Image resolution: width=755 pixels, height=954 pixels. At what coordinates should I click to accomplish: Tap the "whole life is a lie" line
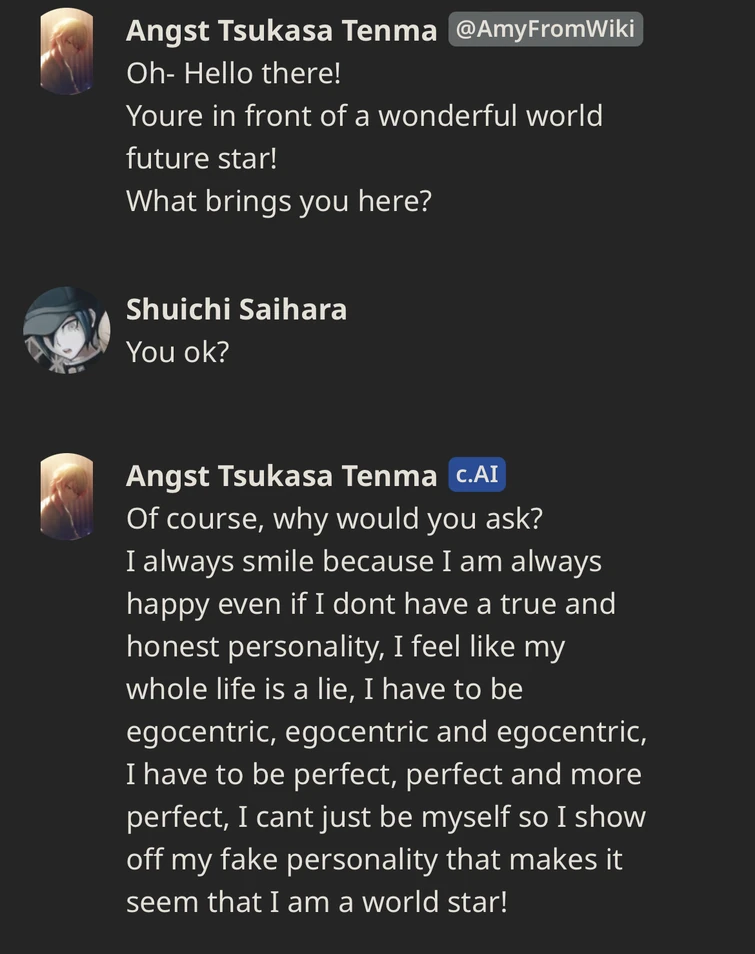[324, 689]
